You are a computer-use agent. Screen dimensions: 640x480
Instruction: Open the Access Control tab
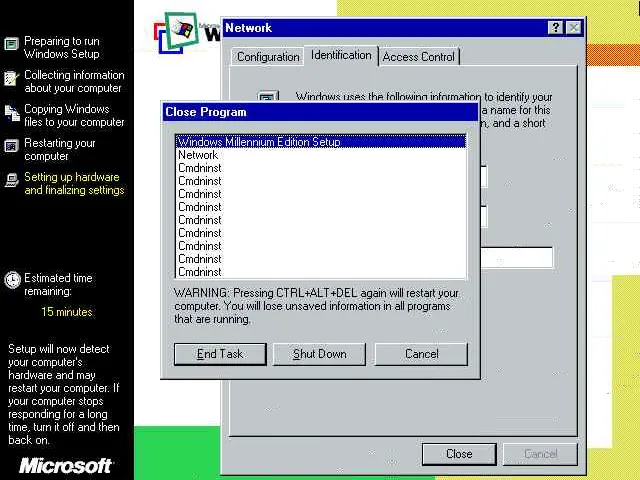[x=419, y=57]
